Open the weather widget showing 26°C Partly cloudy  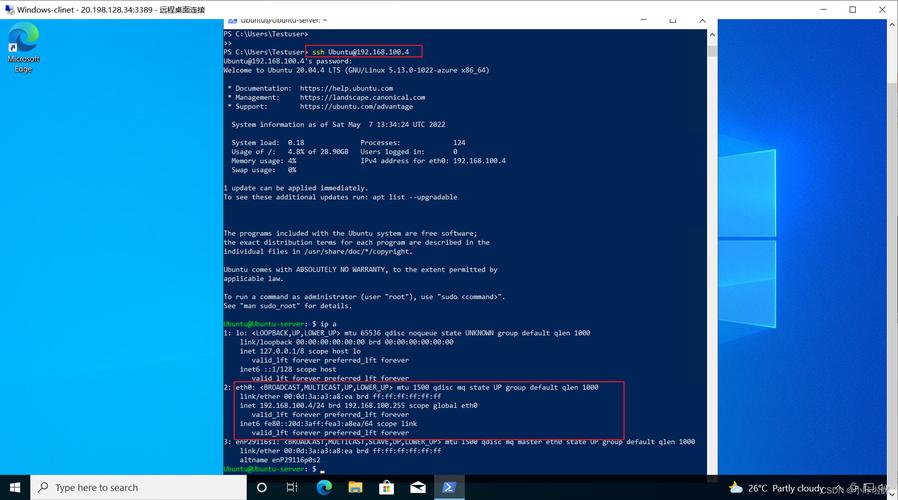[x=775, y=488]
